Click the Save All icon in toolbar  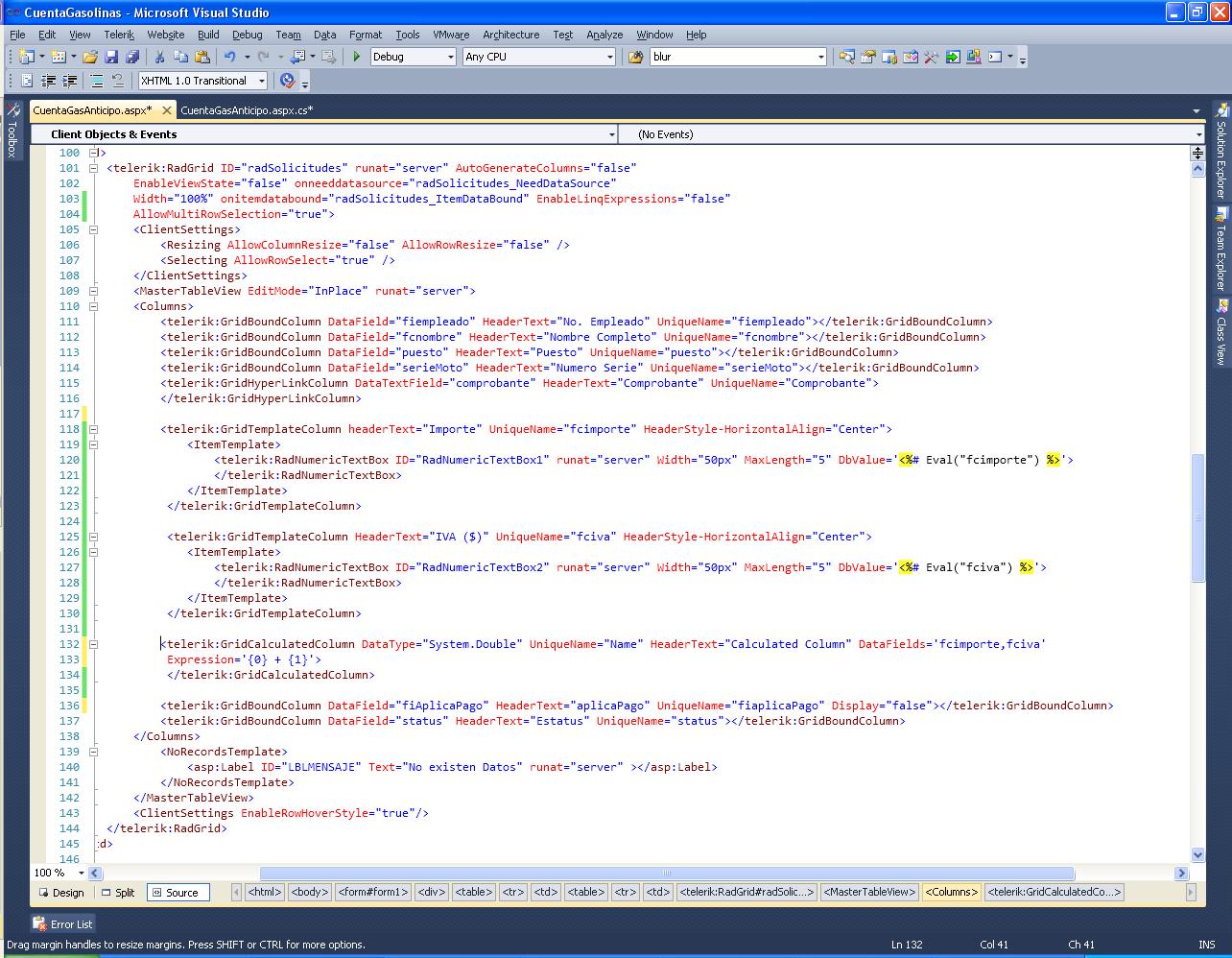[x=132, y=57]
